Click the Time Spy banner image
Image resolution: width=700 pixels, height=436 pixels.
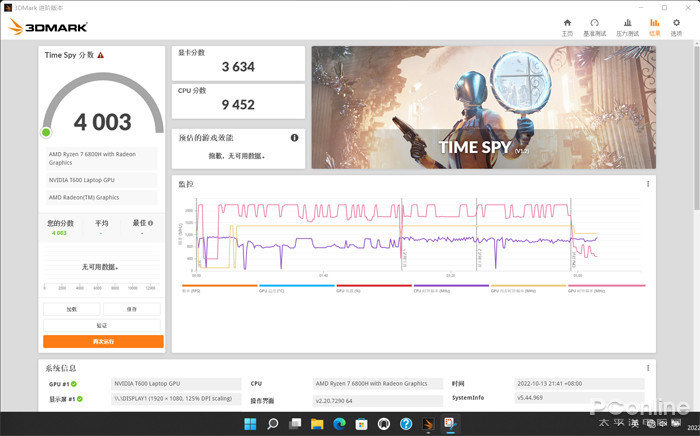[483, 107]
